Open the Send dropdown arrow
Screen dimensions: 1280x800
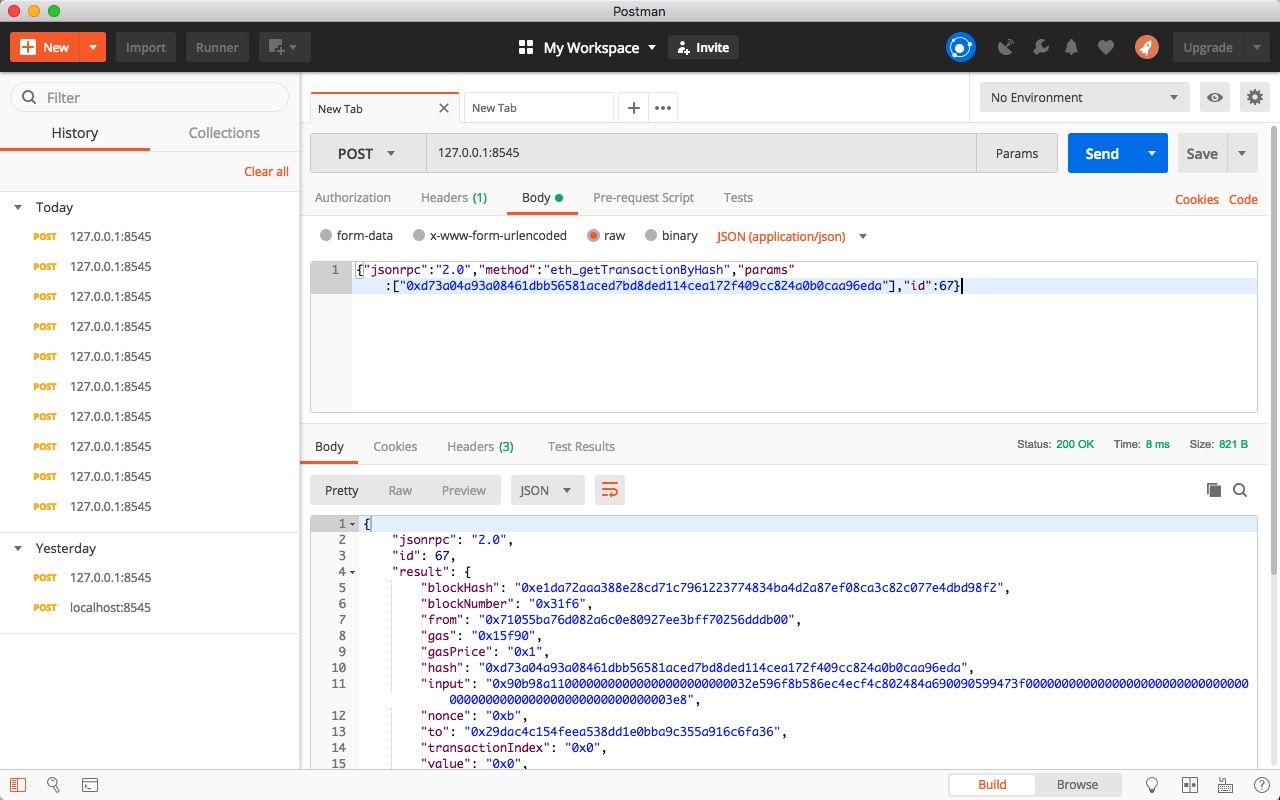coord(1152,153)
